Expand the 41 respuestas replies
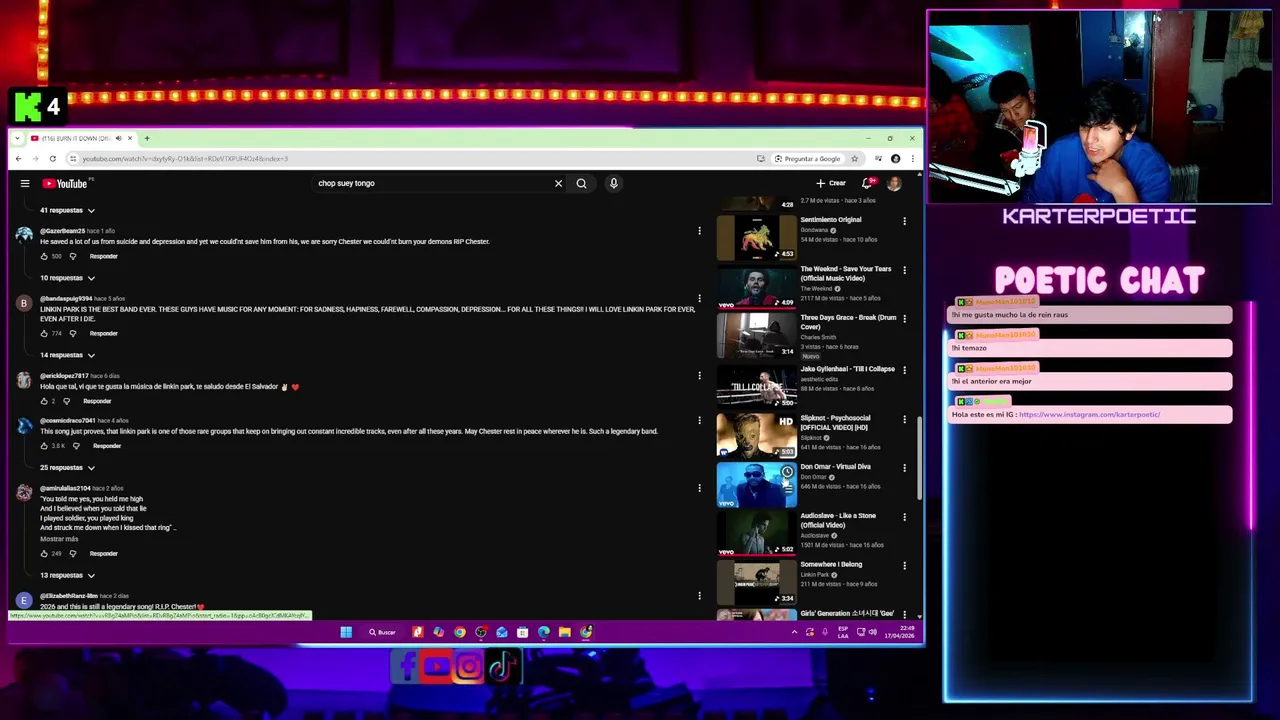The width and height of the screenshot is (1280, 720). (x=67, y=211)
